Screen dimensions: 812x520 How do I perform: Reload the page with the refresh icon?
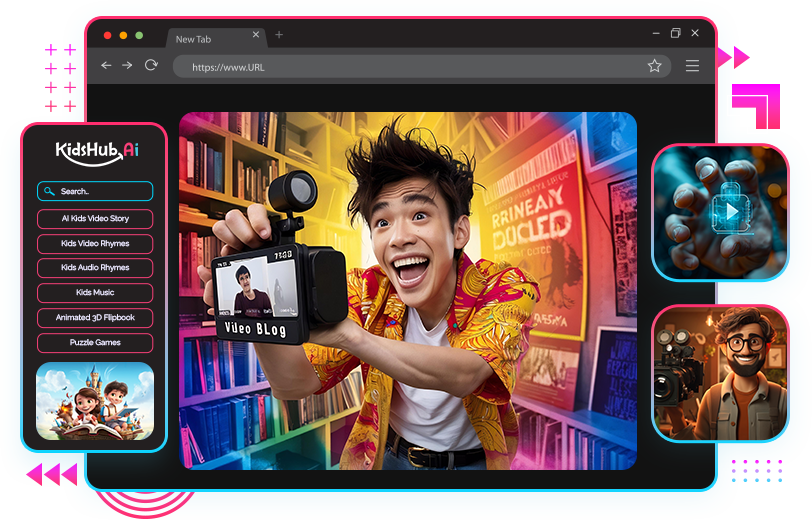click(151, 65)
